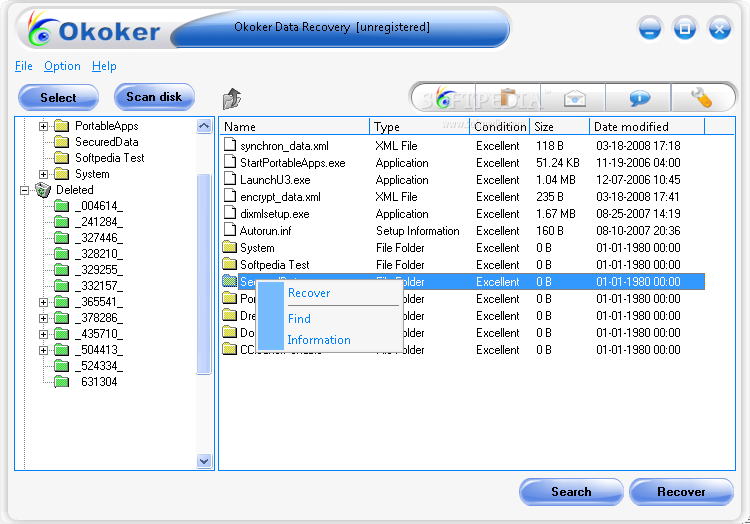Select the _004614_ deleted folder
Viewport: 750px width, 524px height.
(x=99, y=206)
